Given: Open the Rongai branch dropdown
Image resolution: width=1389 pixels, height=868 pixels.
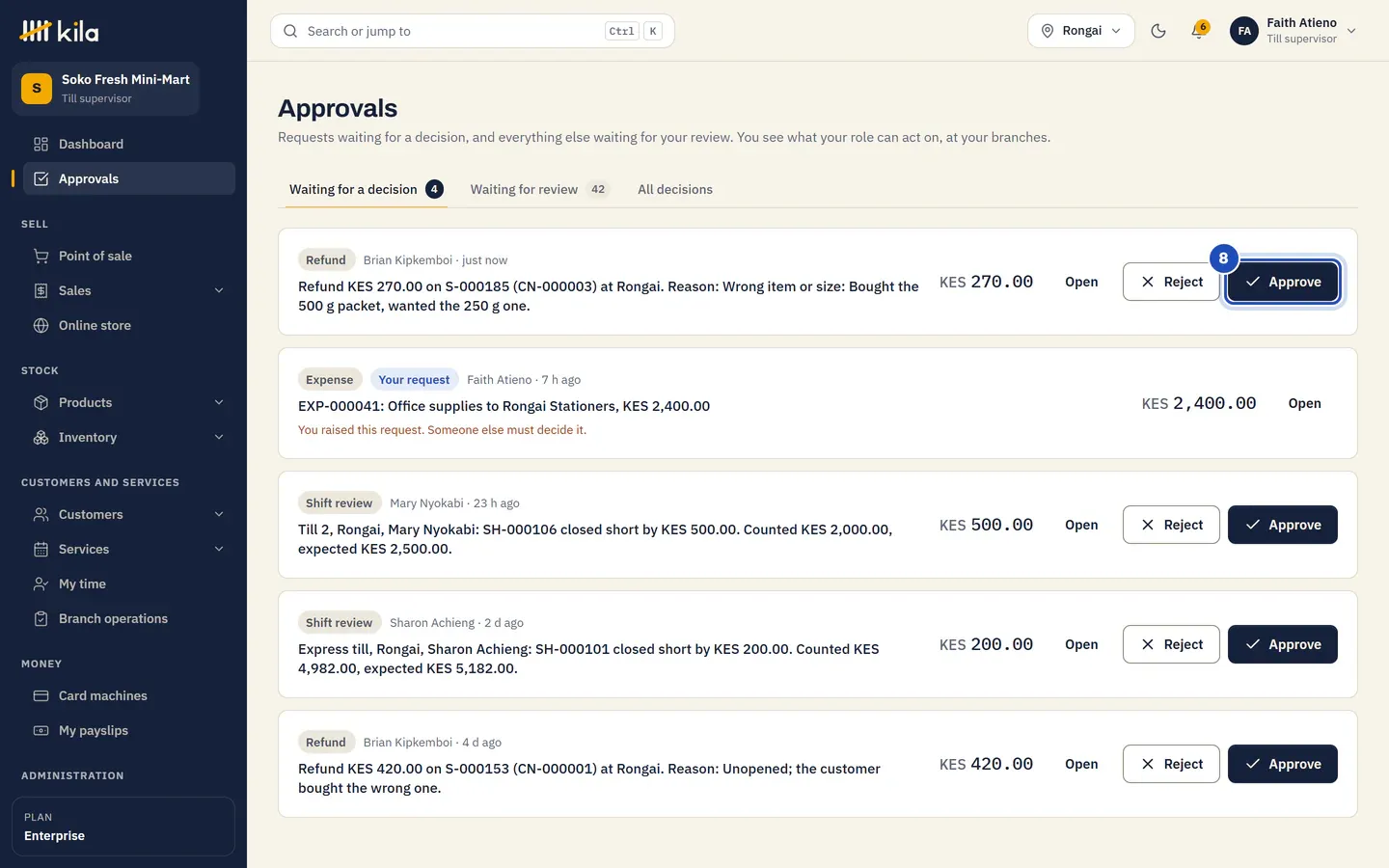Looking at the screenshot, I should click(x=1081, y=31).
